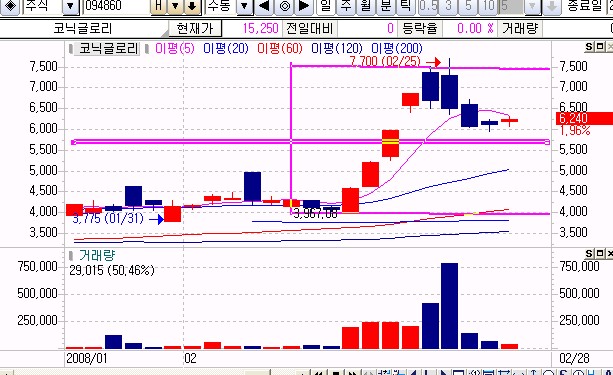Click the 현재가 button

pyautogui.click(x=195, y=29)
